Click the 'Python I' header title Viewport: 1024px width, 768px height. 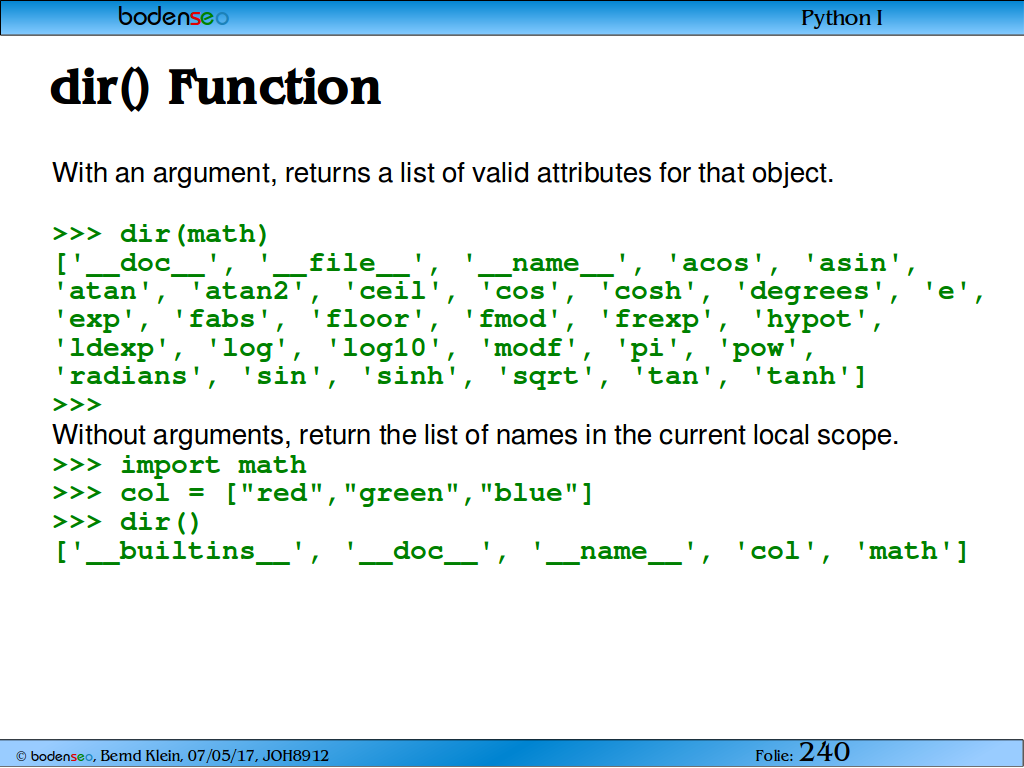pyautogui.click(x=841, y=18)
